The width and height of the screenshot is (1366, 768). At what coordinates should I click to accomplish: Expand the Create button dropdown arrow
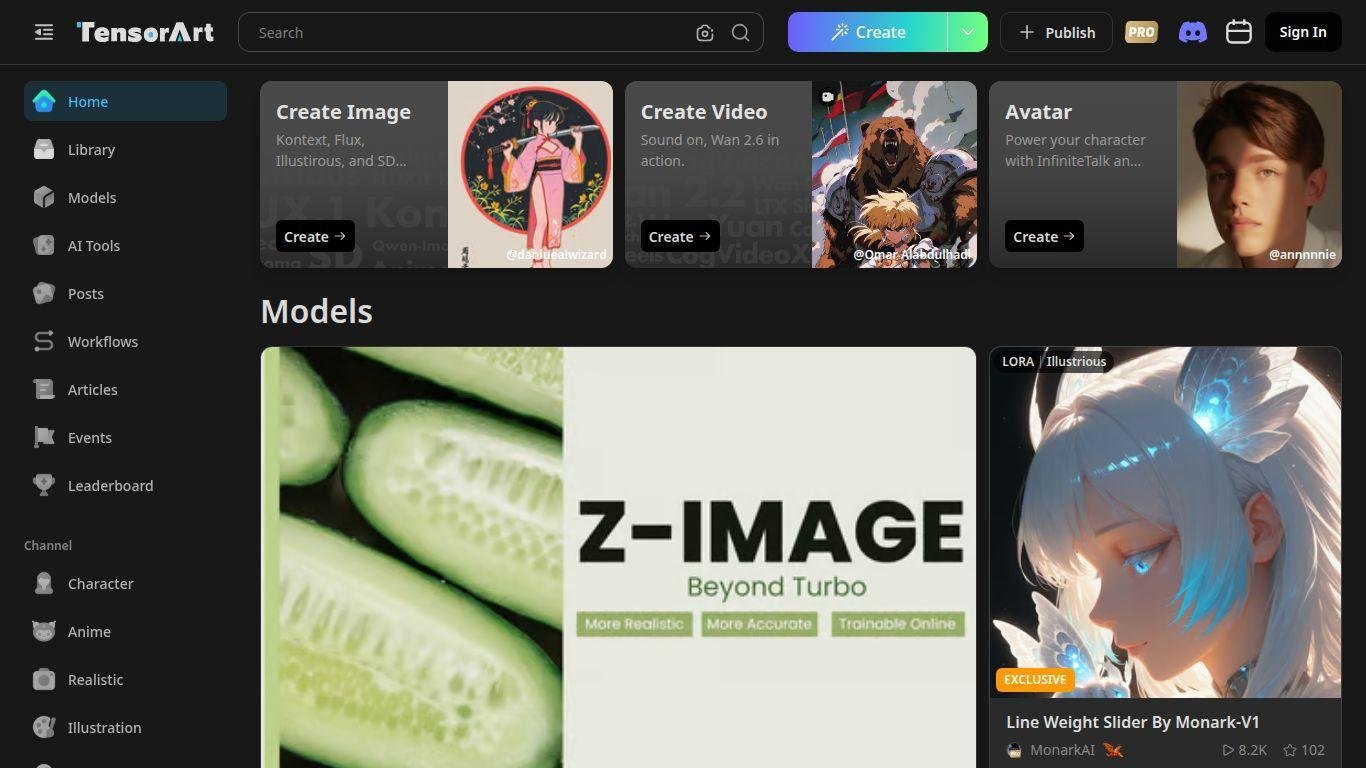click(x=967, y=32)
